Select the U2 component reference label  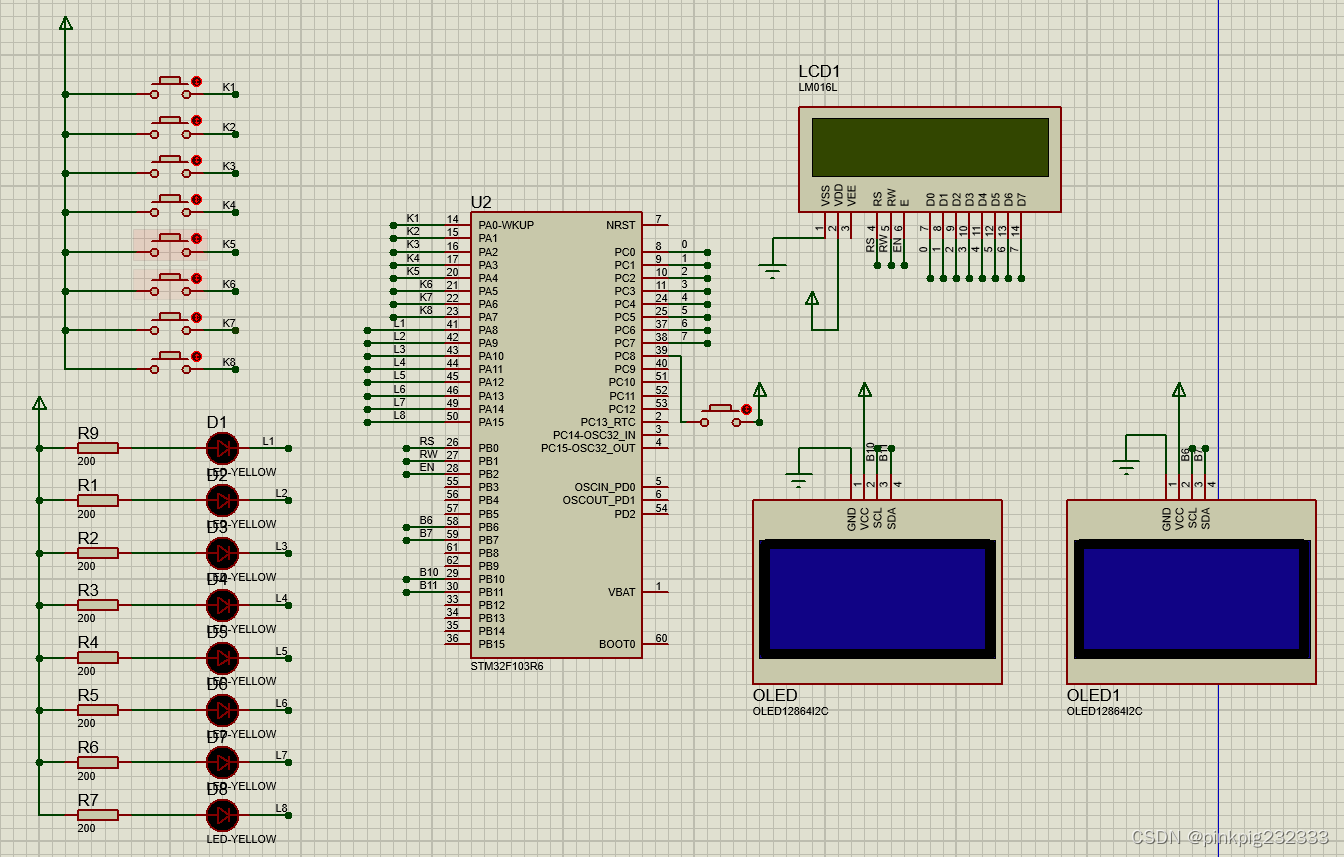[x=481, y=203]
